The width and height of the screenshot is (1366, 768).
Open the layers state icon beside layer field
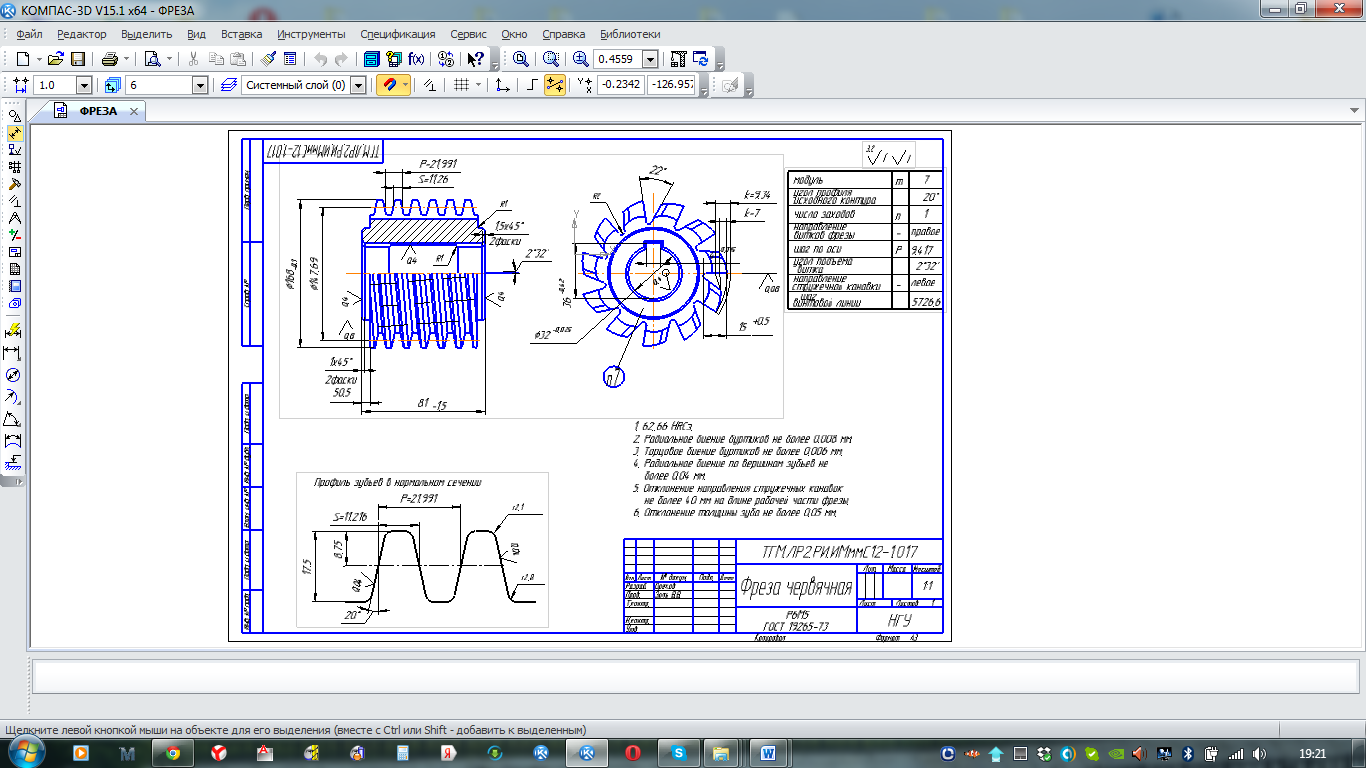(228, 85)
